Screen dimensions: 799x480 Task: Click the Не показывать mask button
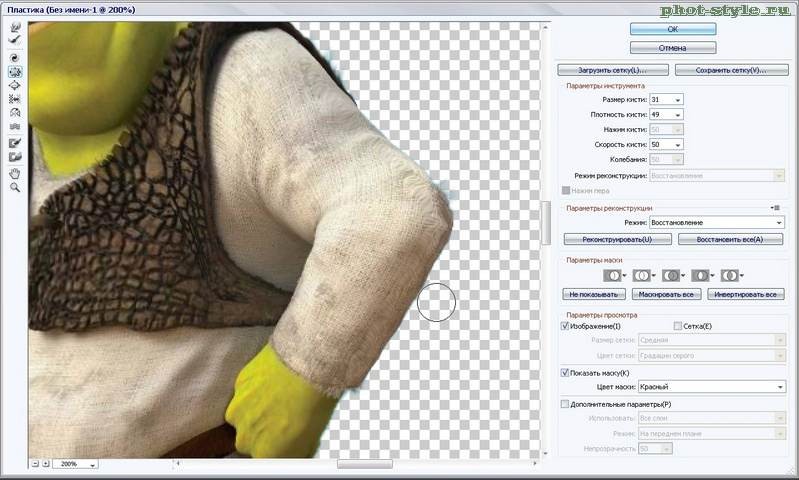(x=594, y=295)
